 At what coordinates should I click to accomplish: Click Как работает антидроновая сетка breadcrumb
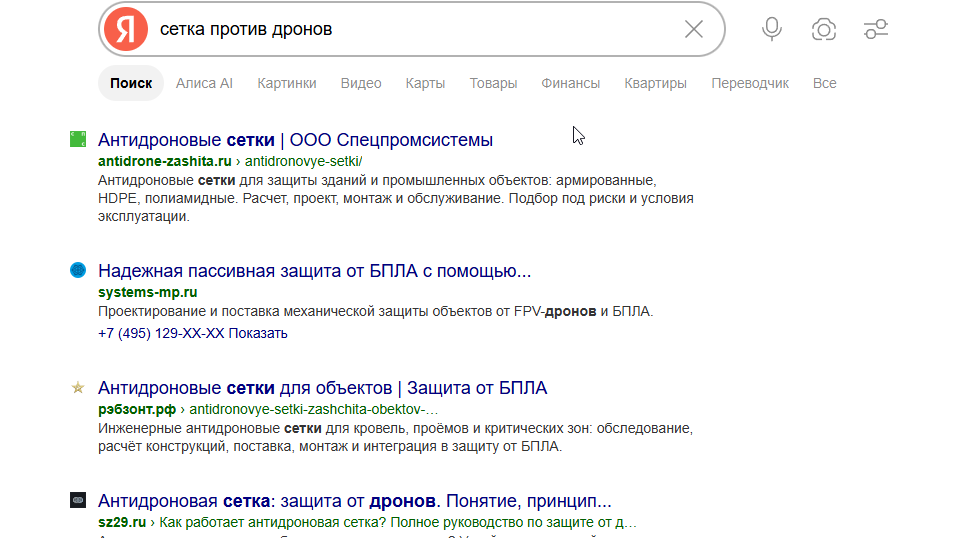click(x=398, y=523)
